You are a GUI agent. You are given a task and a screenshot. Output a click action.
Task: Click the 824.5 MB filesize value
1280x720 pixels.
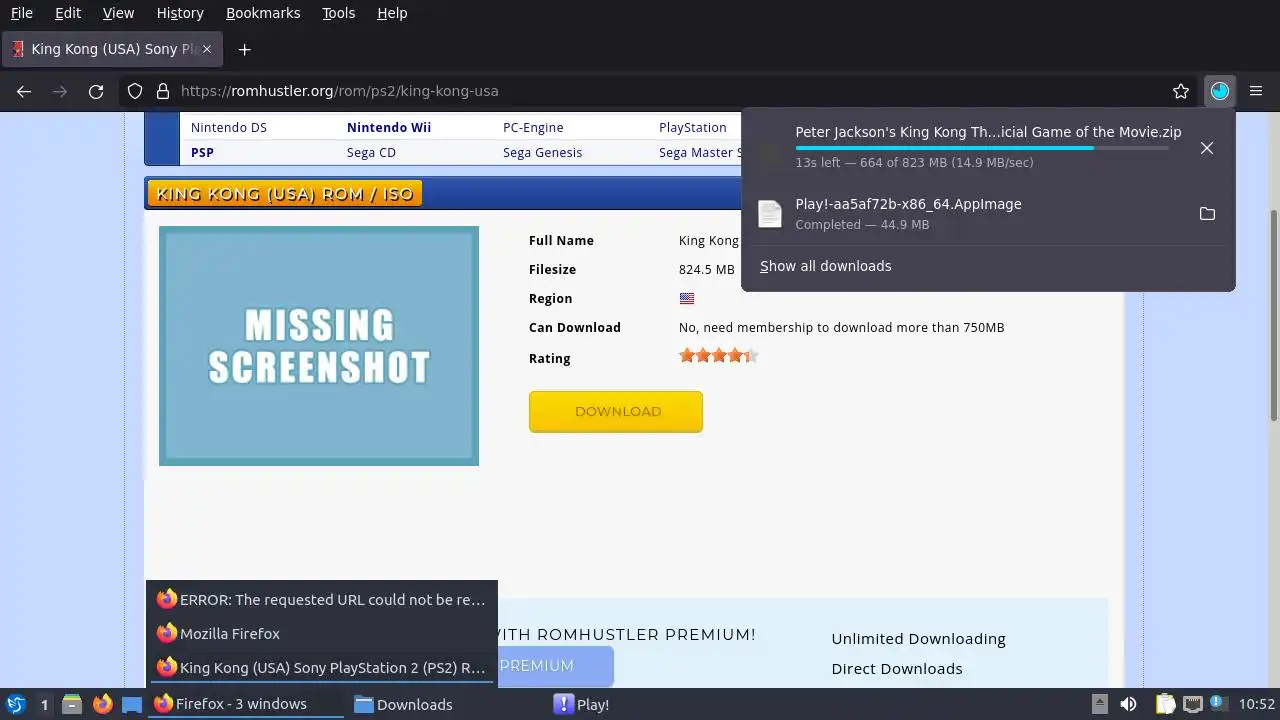coord(706,269)
